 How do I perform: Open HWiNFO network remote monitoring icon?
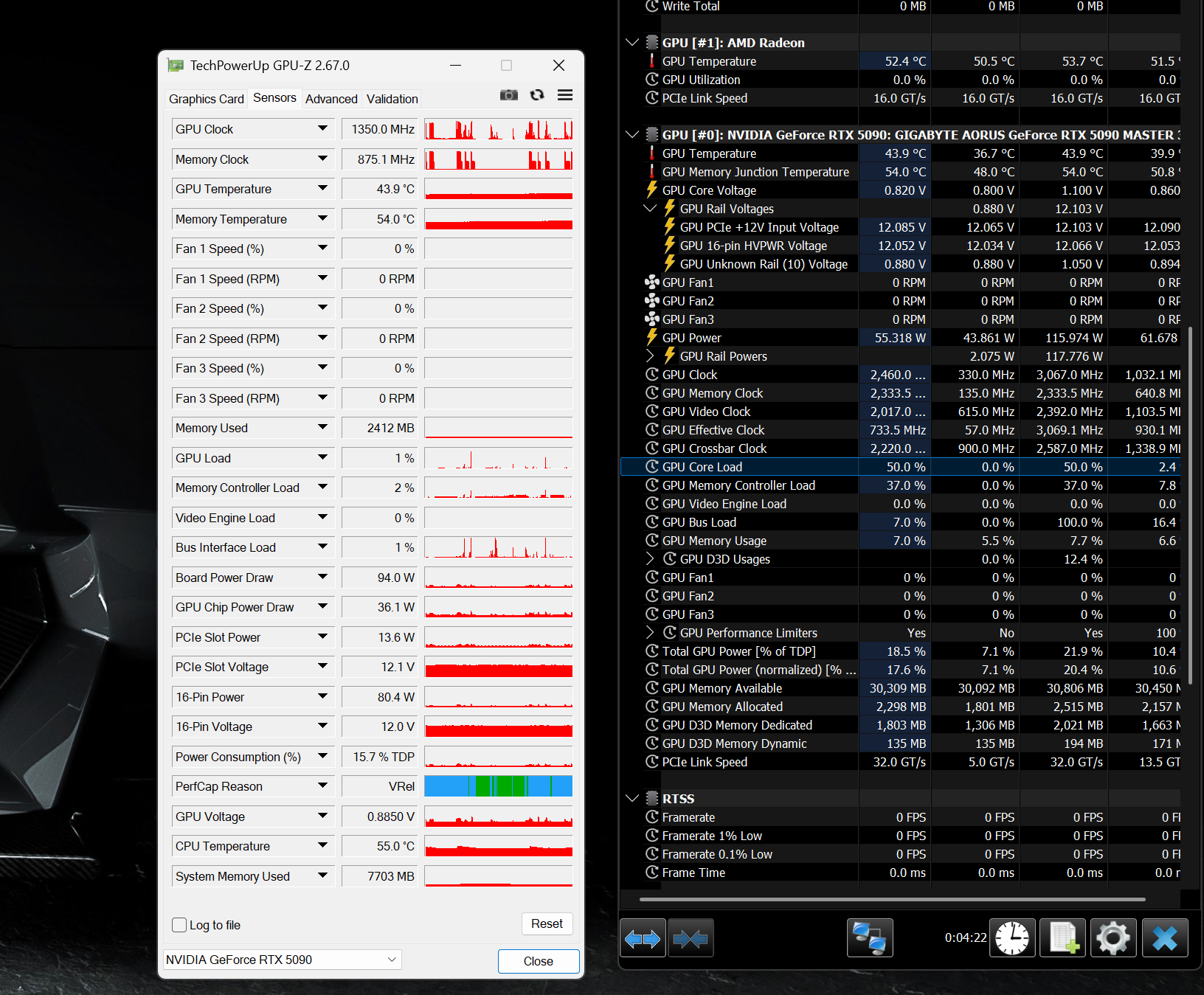[x=870, y=938]
